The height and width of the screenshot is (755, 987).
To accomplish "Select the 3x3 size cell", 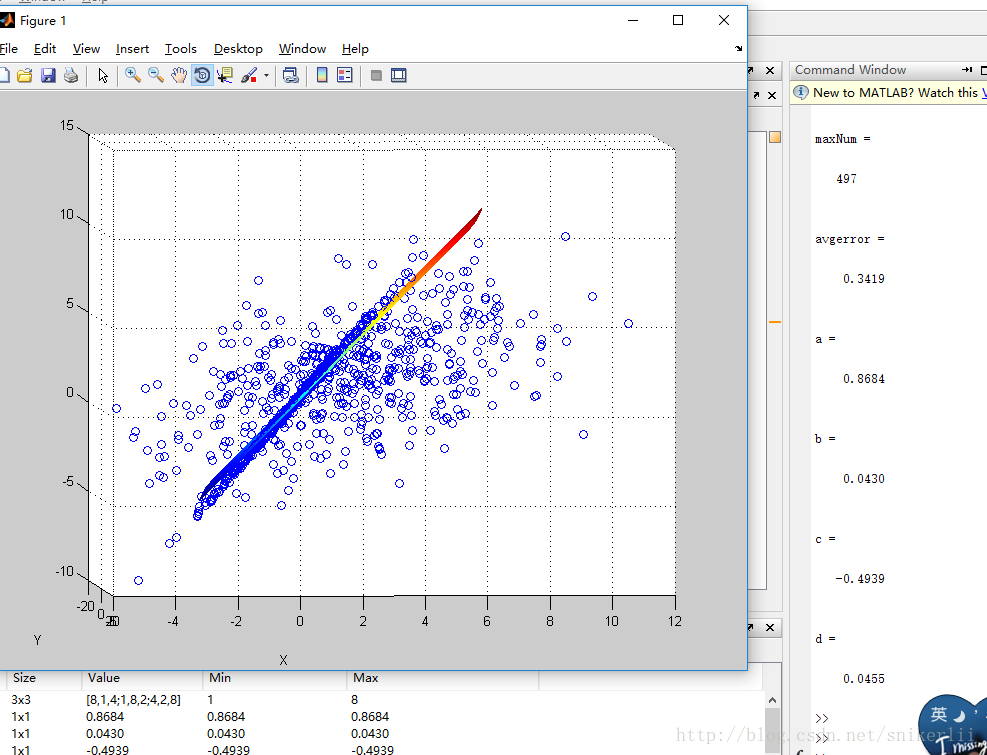I will click(x=23, y=700).
